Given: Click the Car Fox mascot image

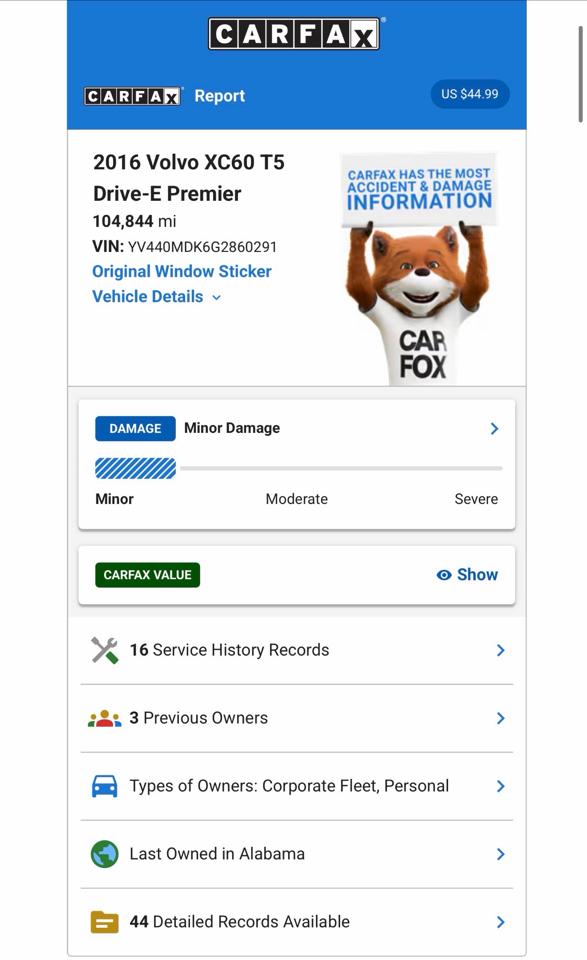Looking at the screenshot, I should tap(419, 269).
